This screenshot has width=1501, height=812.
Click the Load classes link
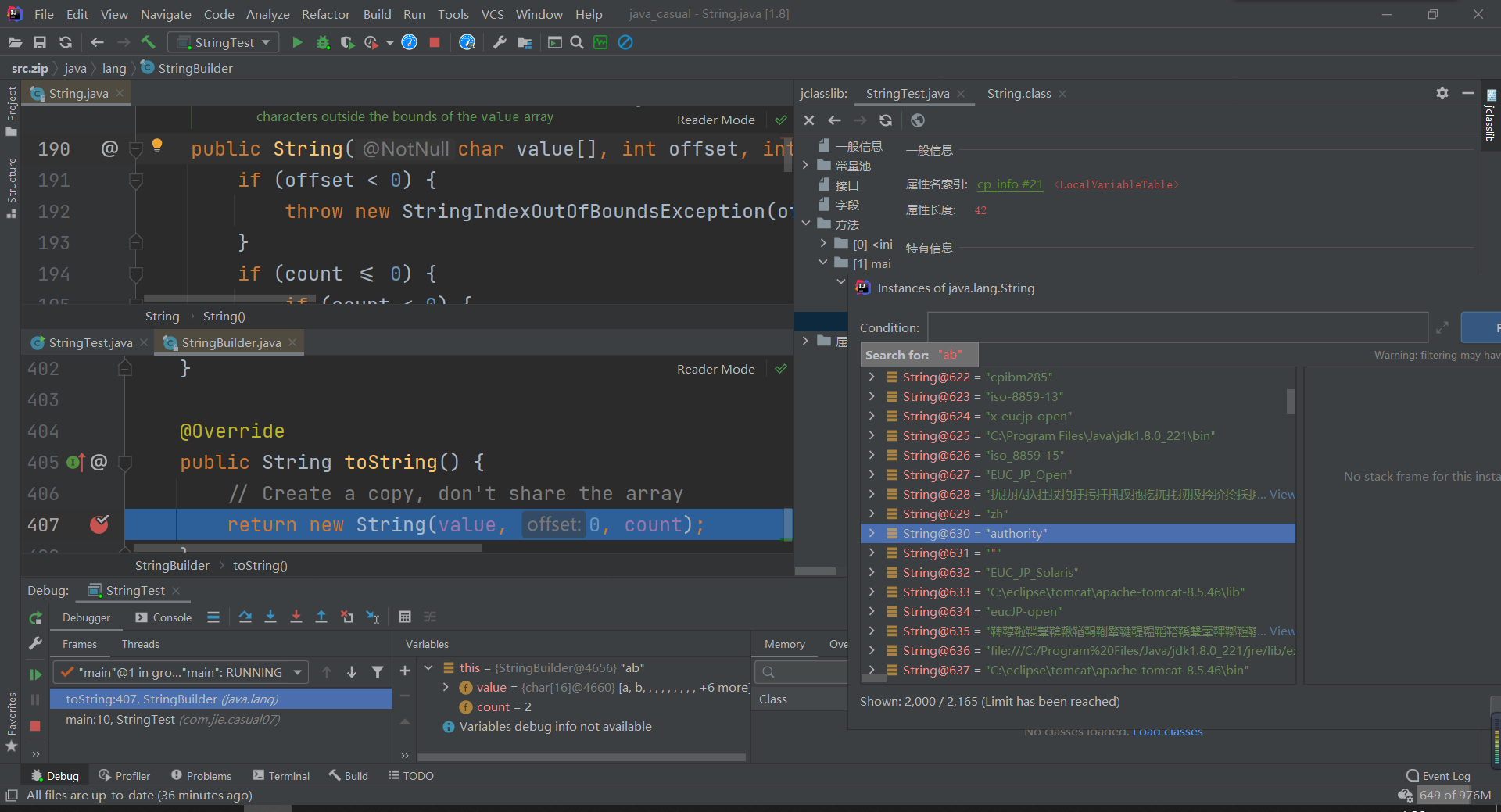(x=1167, y=732)
